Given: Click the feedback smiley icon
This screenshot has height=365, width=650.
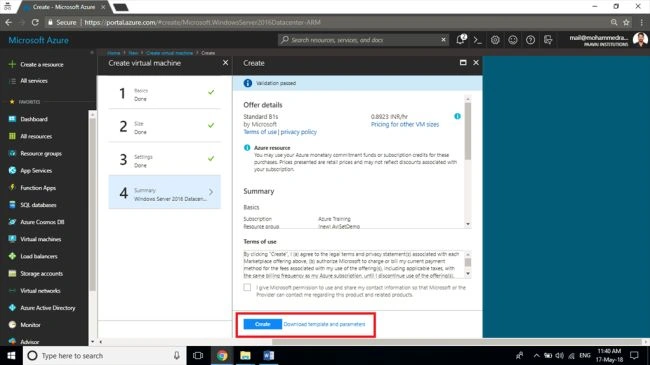Looking at the screenshot, I should tap(513, 40).
